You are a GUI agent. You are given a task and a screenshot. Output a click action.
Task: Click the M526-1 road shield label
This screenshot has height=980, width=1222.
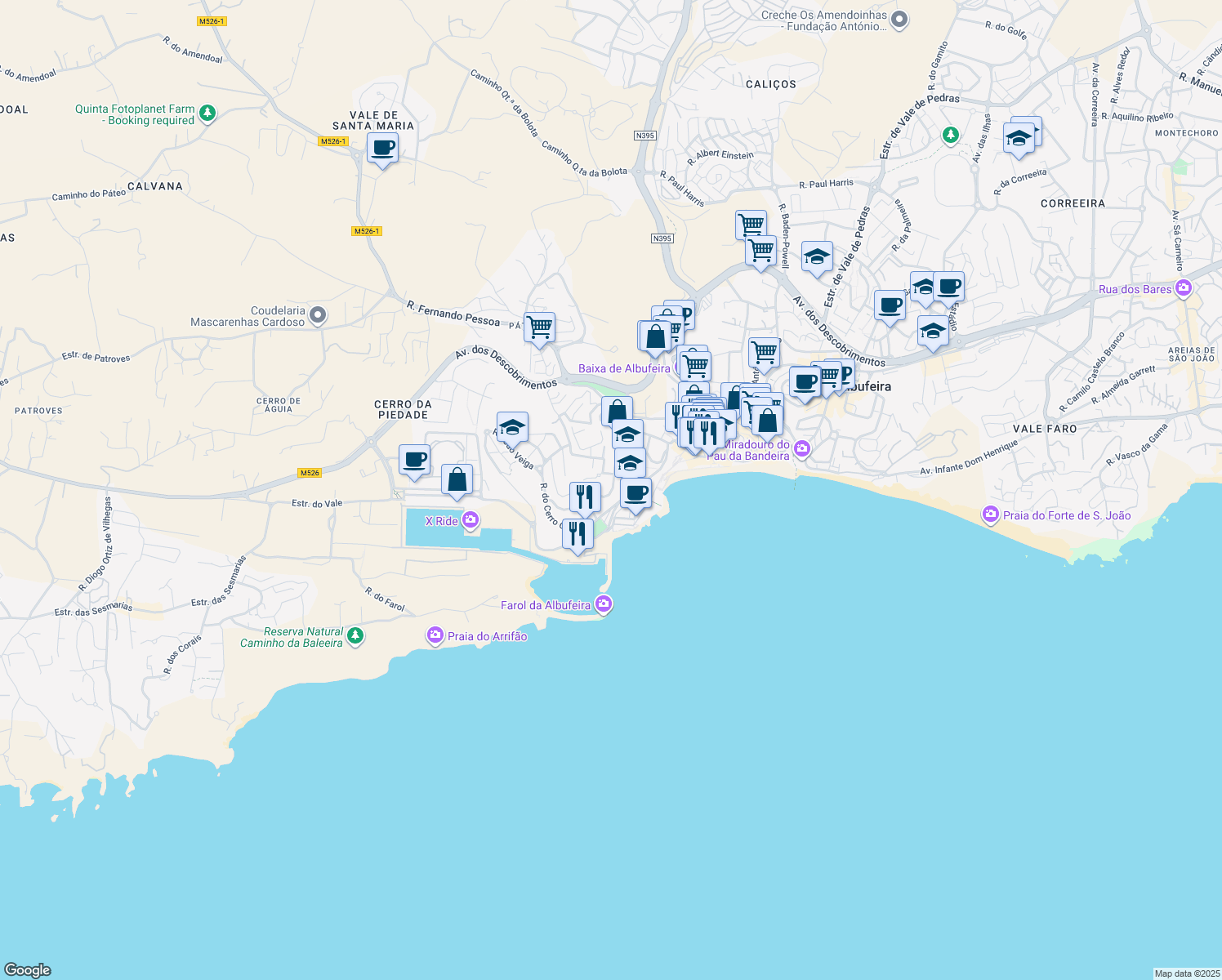pos(335,140)
